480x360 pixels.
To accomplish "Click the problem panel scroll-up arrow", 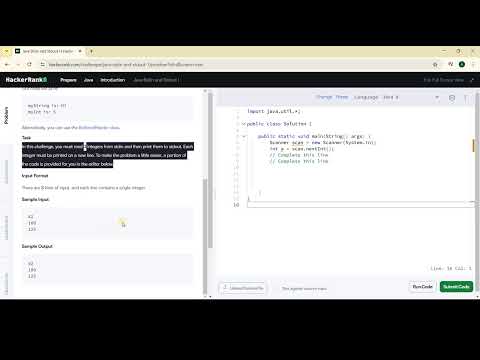I will pos(205,91).
